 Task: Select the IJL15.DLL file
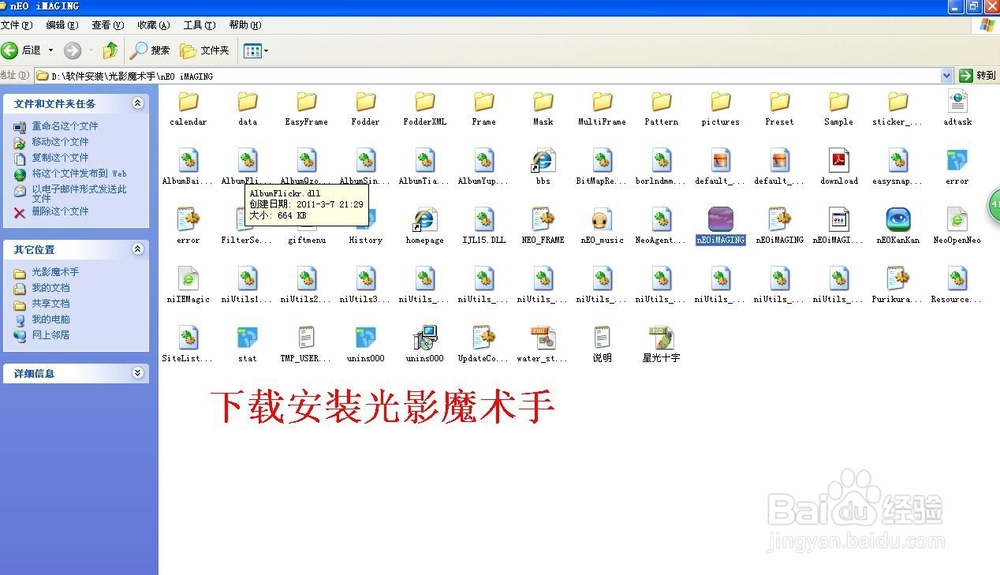click(484, 220)
